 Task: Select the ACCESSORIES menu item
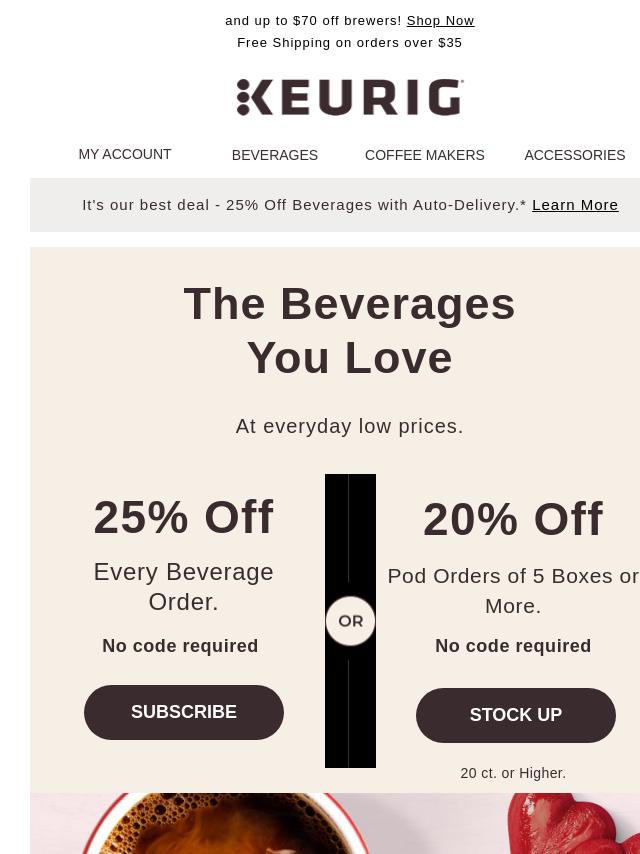pos(575,155)
